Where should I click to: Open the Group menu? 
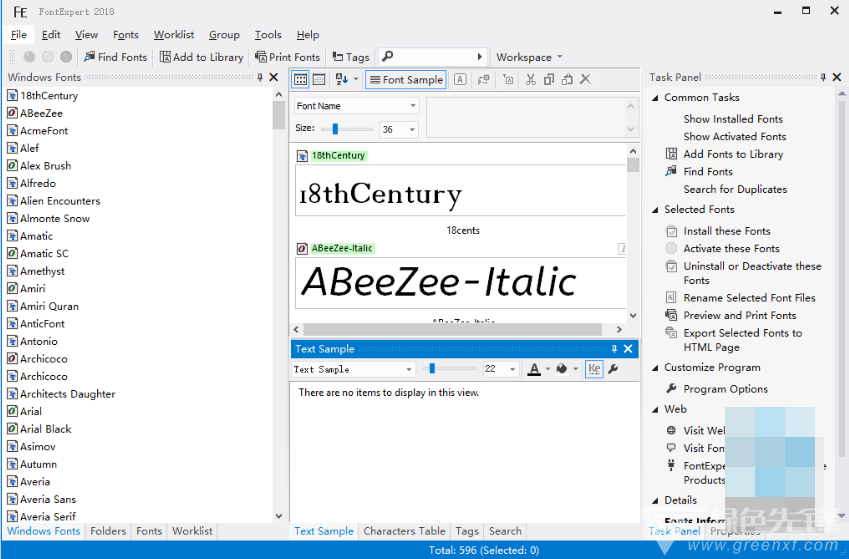pyautogui.click(x=224, y=35)
